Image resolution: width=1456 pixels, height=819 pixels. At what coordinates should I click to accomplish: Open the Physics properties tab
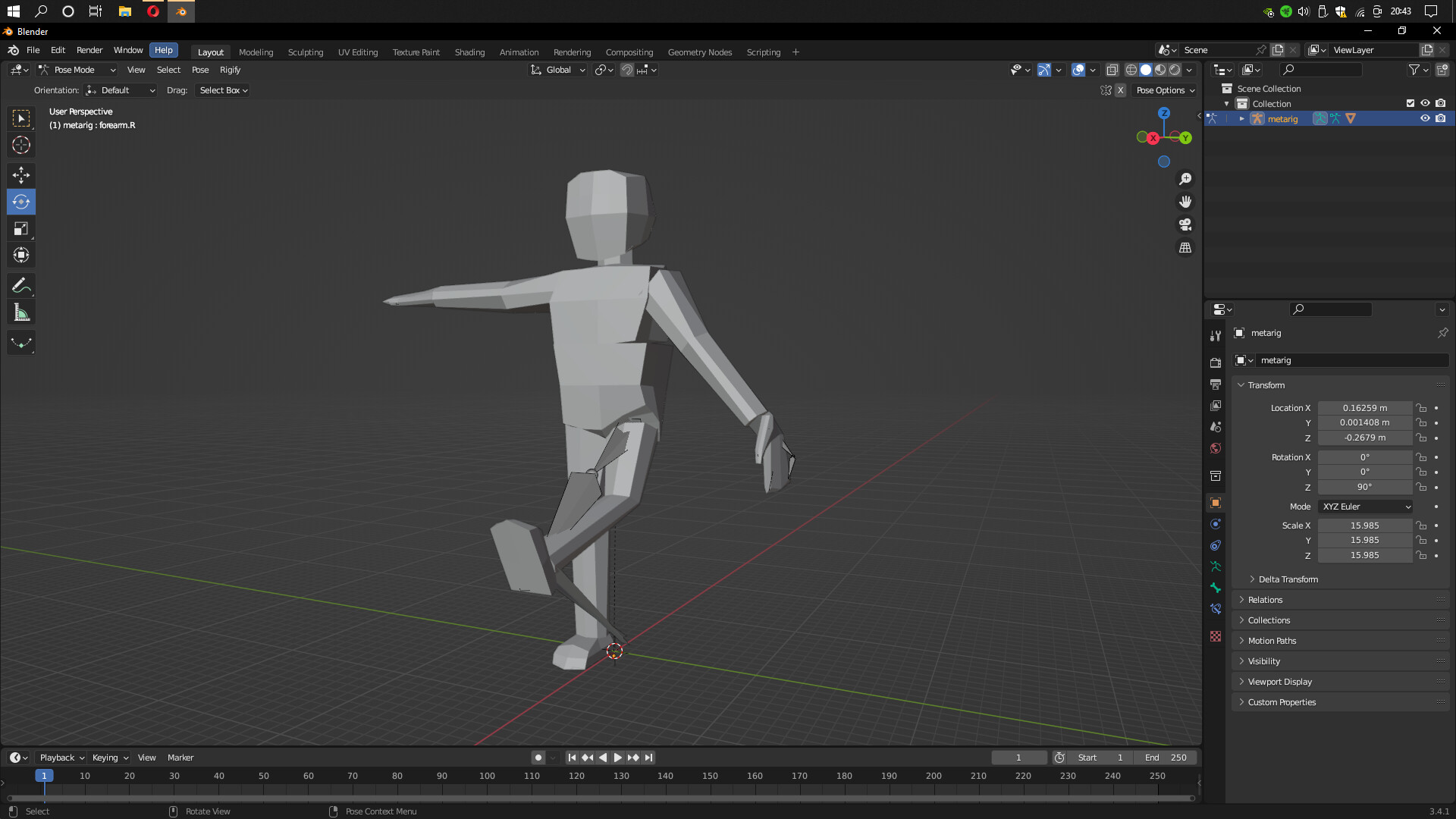pos(1216,524)
